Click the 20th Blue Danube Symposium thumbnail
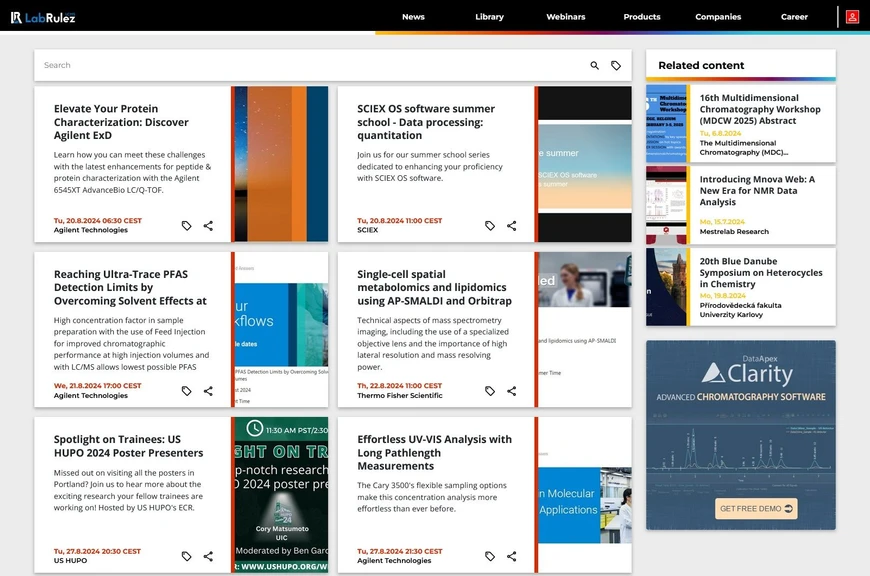870x576 pixels. coord(665,287)
